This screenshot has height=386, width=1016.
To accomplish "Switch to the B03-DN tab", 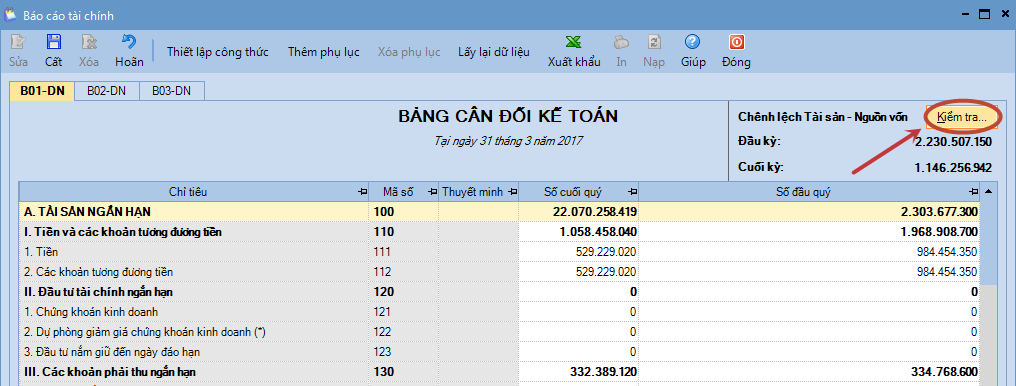I will coord(172,91).
